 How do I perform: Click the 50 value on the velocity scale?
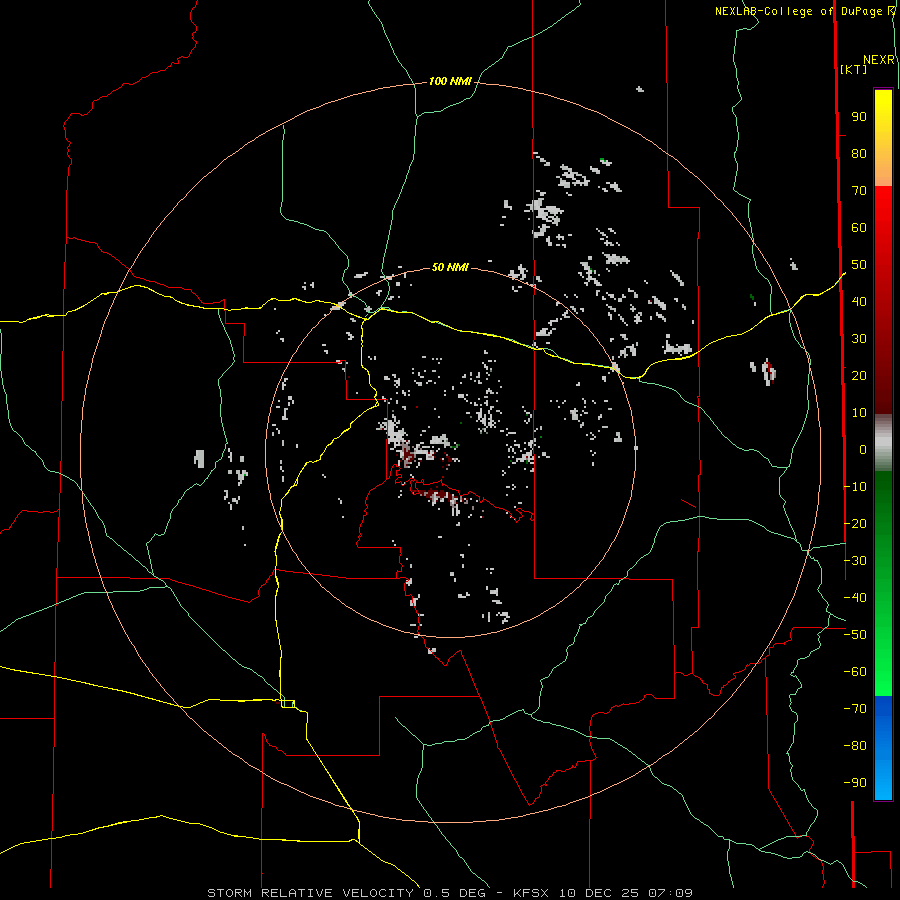[859, 265]
